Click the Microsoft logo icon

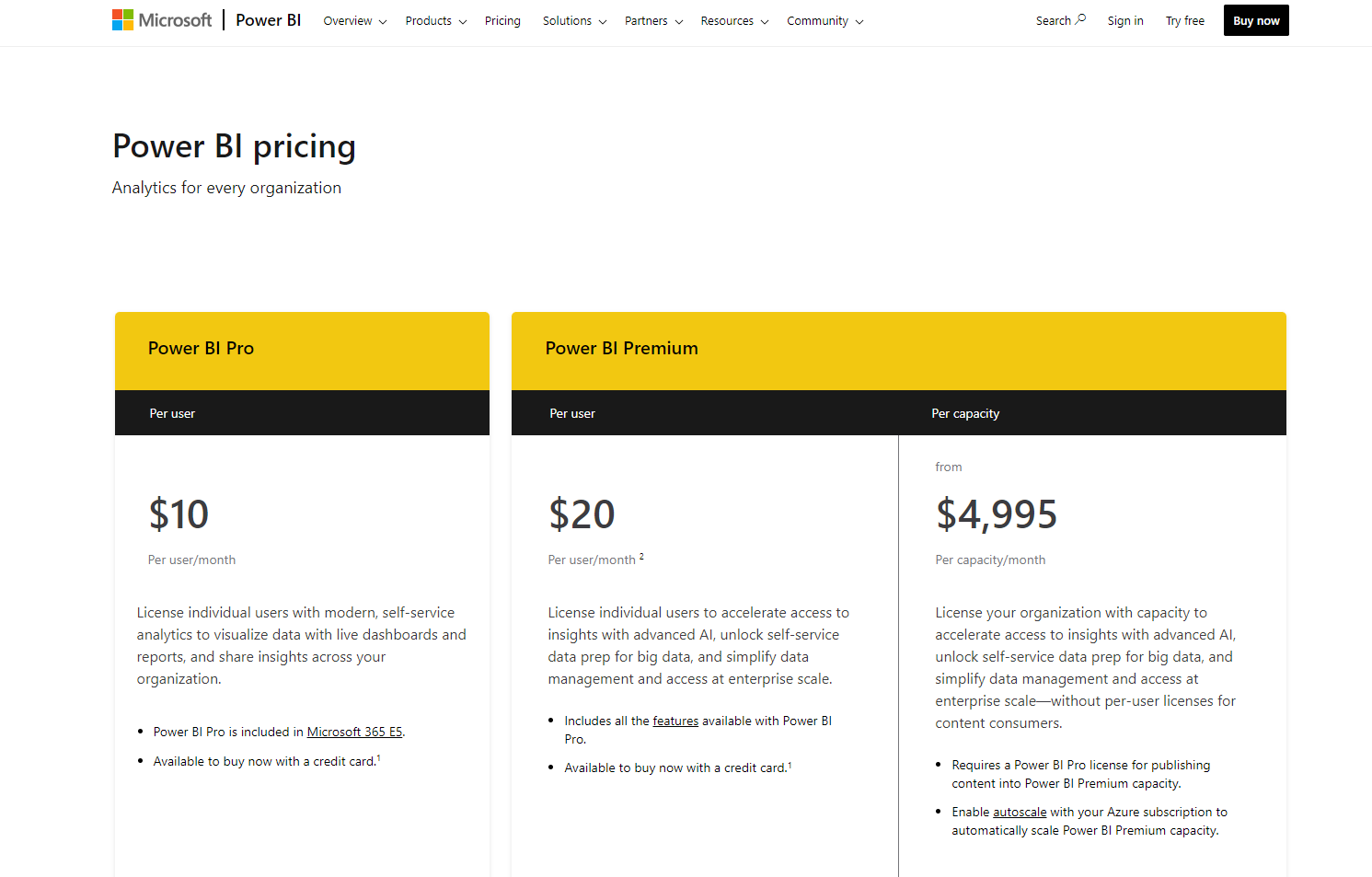coord(123,20)
